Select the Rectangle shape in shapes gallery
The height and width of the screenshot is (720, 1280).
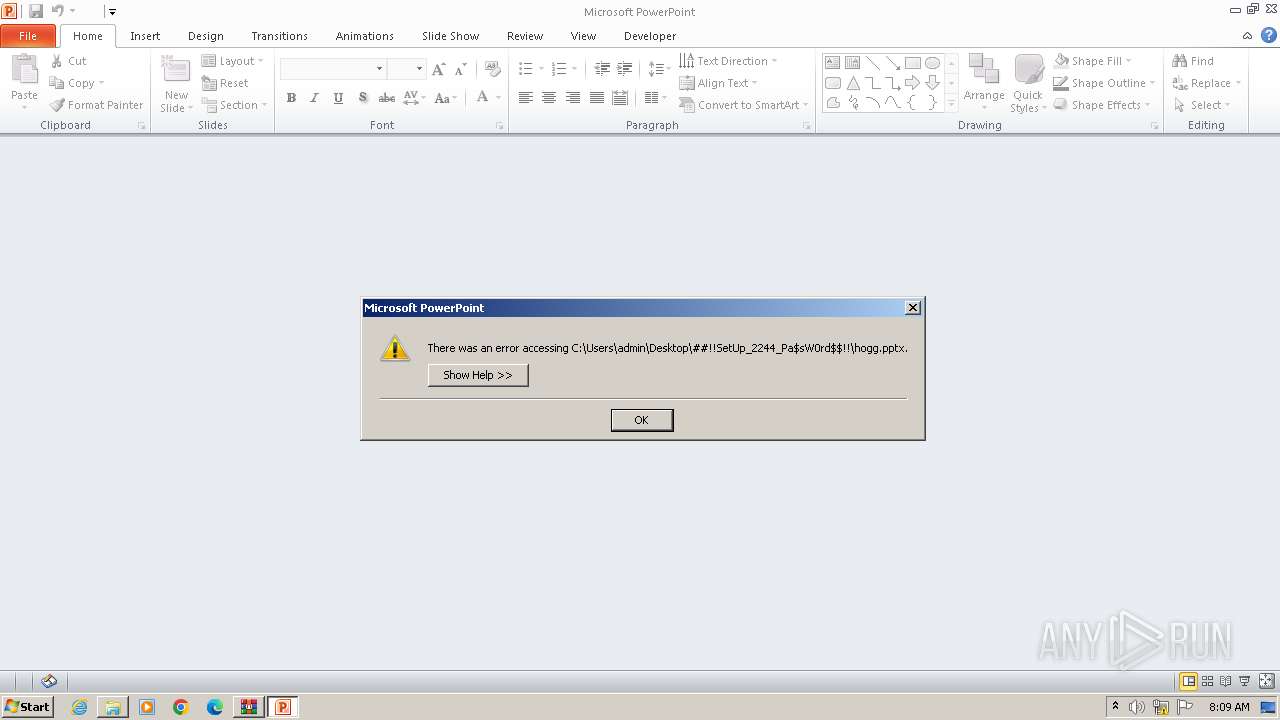(x=912, y=62)
